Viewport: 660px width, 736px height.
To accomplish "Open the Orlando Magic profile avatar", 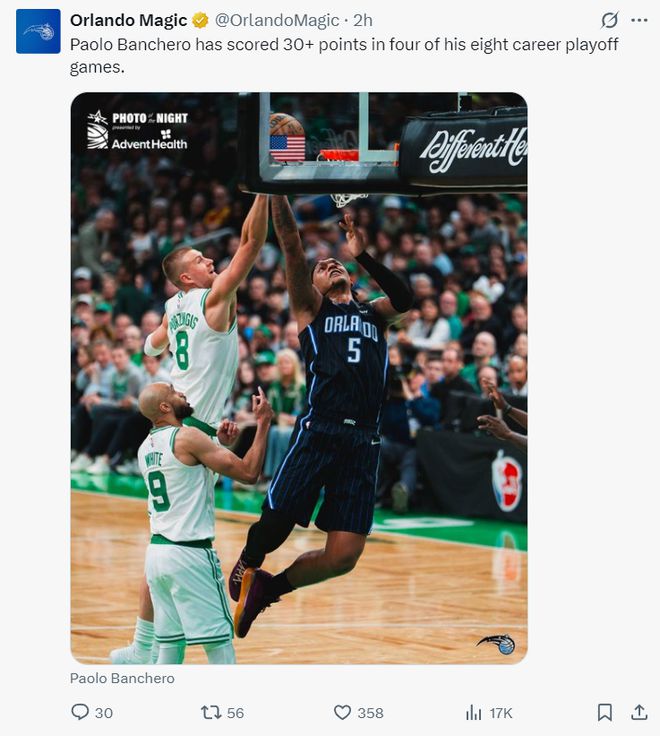I will (x=38, y=31).
